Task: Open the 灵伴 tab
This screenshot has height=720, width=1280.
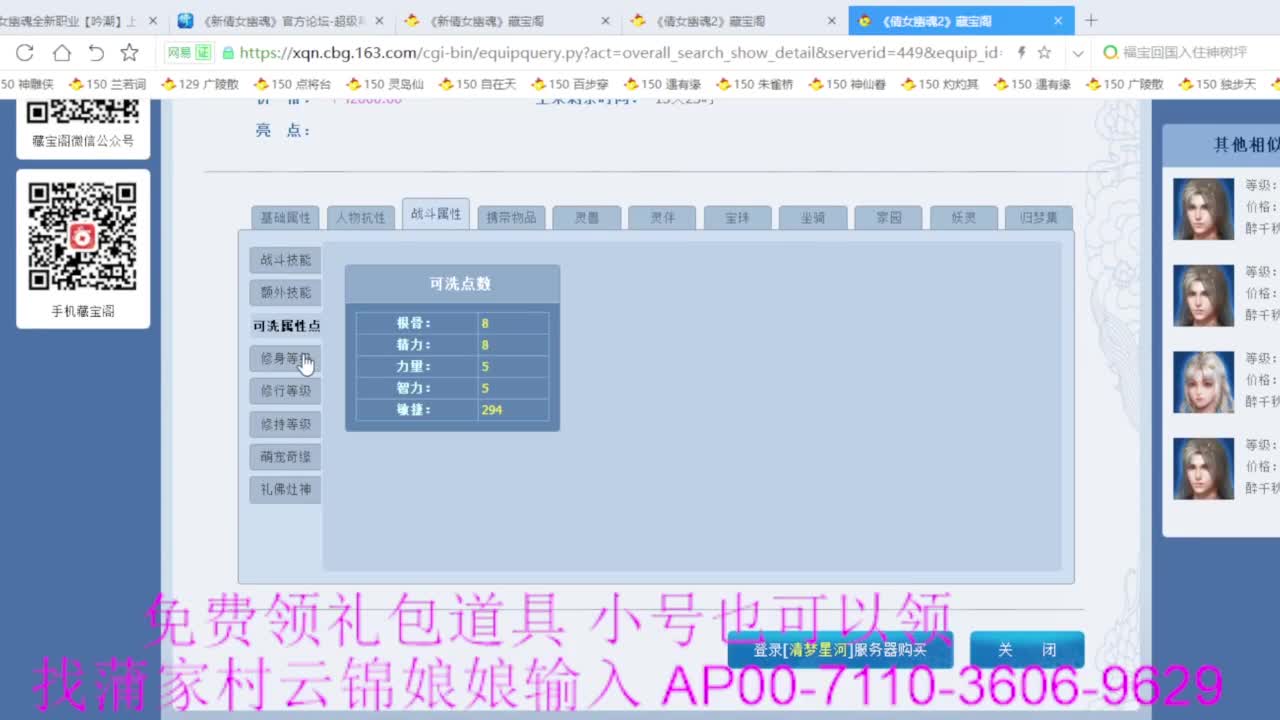Action: (x=662, y=218)
